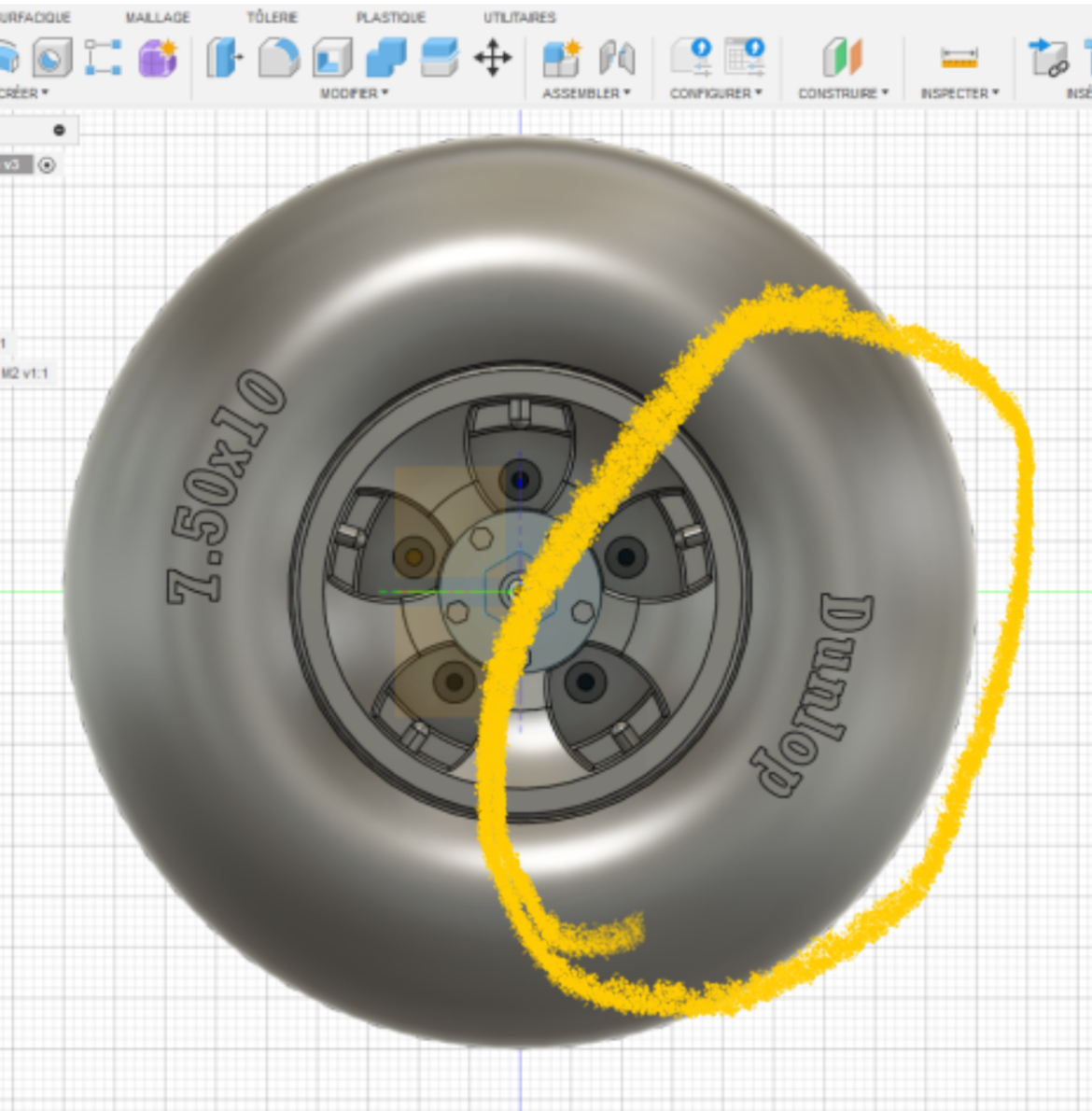Switch to the PLASTIQUE tab
This screenshot has width=1092, height=1111.
[390, 17]
